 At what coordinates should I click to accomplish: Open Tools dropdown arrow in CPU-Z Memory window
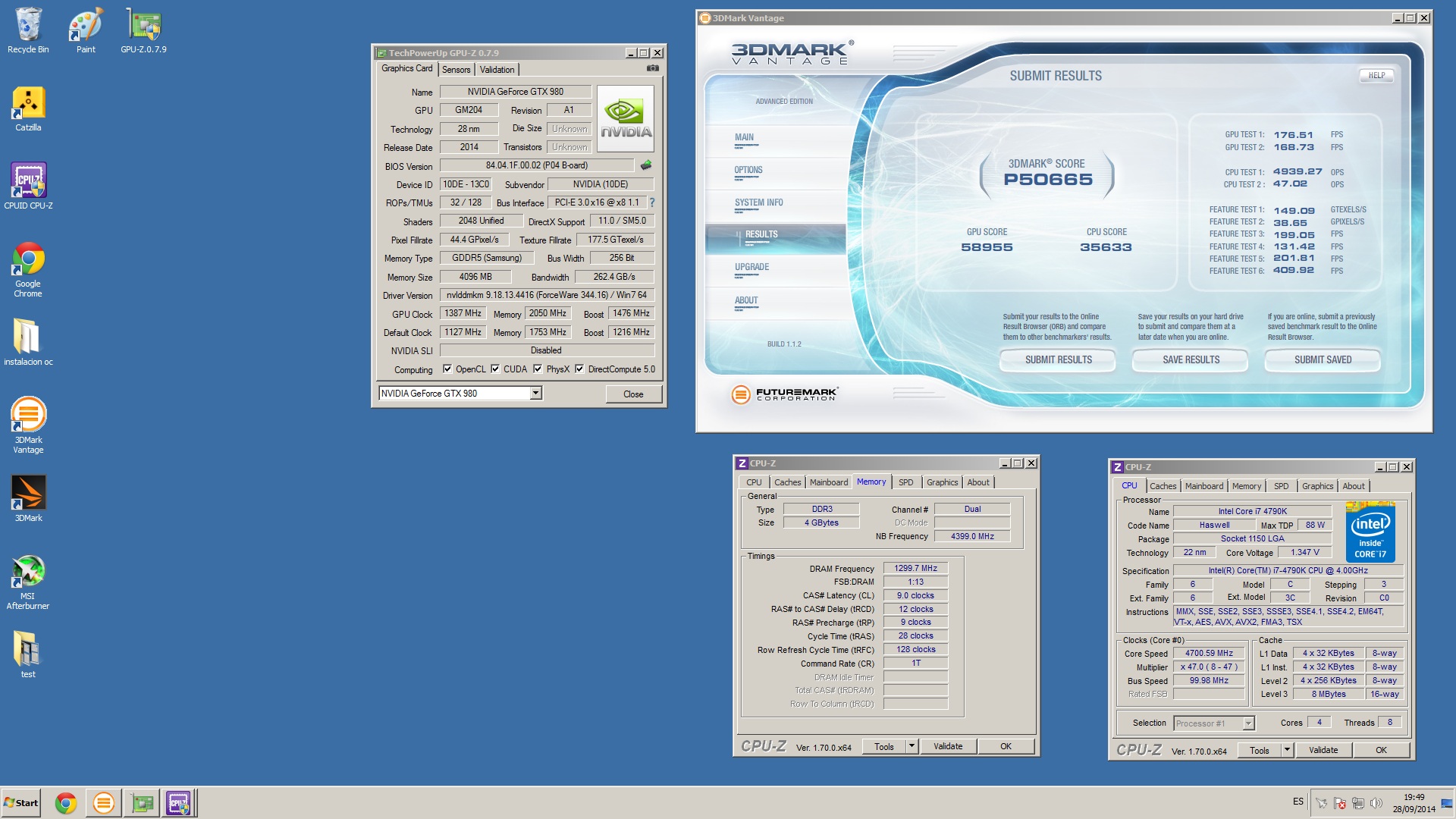tap(912, 746)
